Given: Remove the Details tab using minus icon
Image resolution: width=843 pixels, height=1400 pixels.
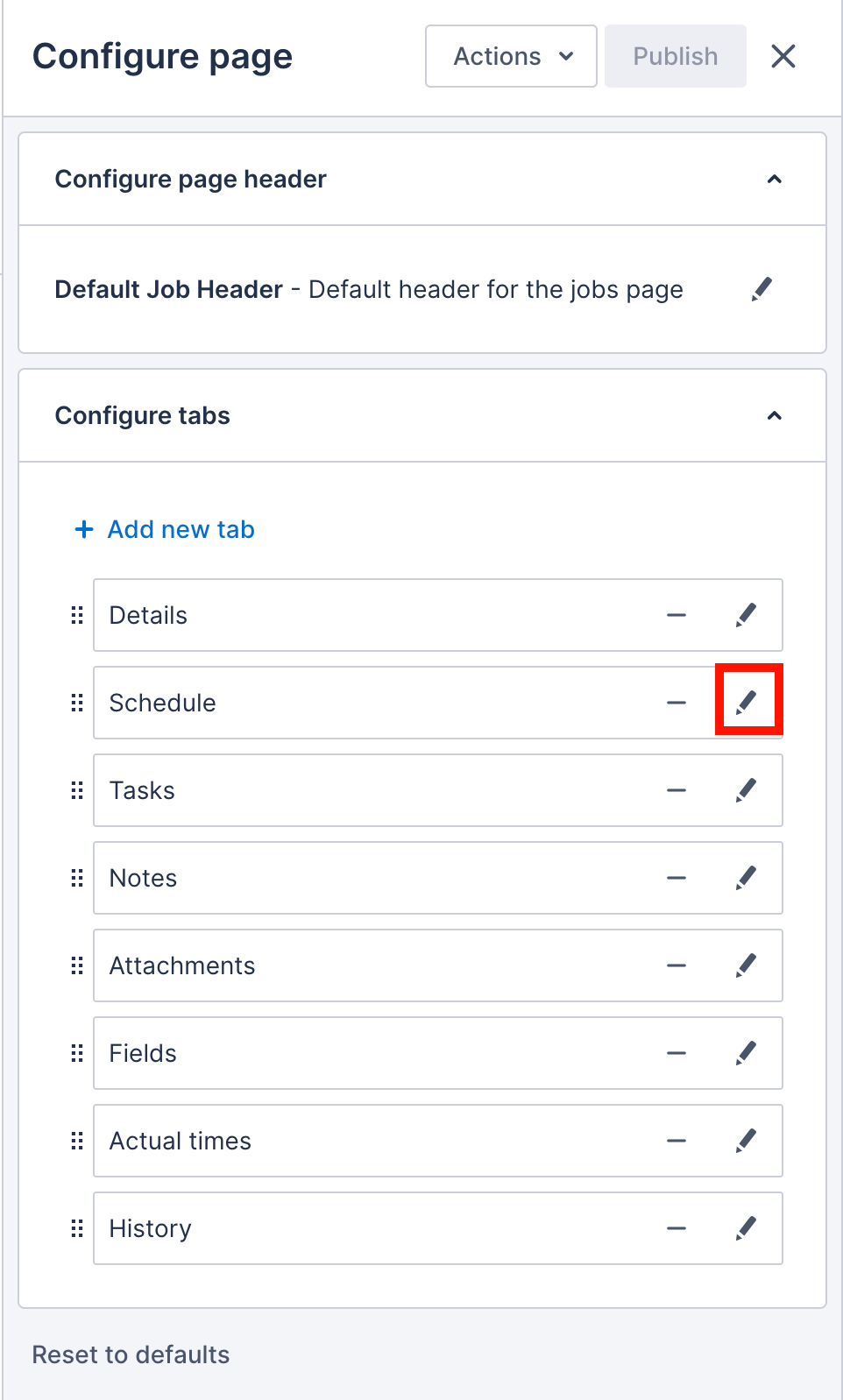Looking at the screenshot, I should click(x=676, y=615).
